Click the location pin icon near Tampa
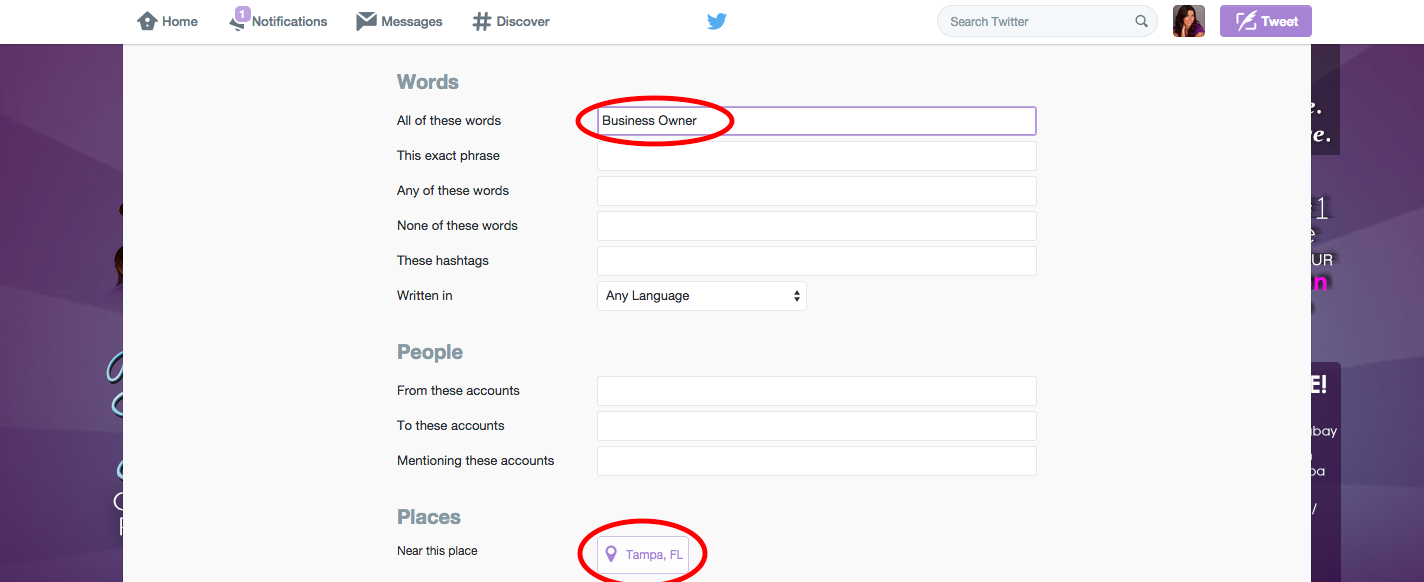Image resolution: width=1424 pixels, height=582 pixels. 611,554
